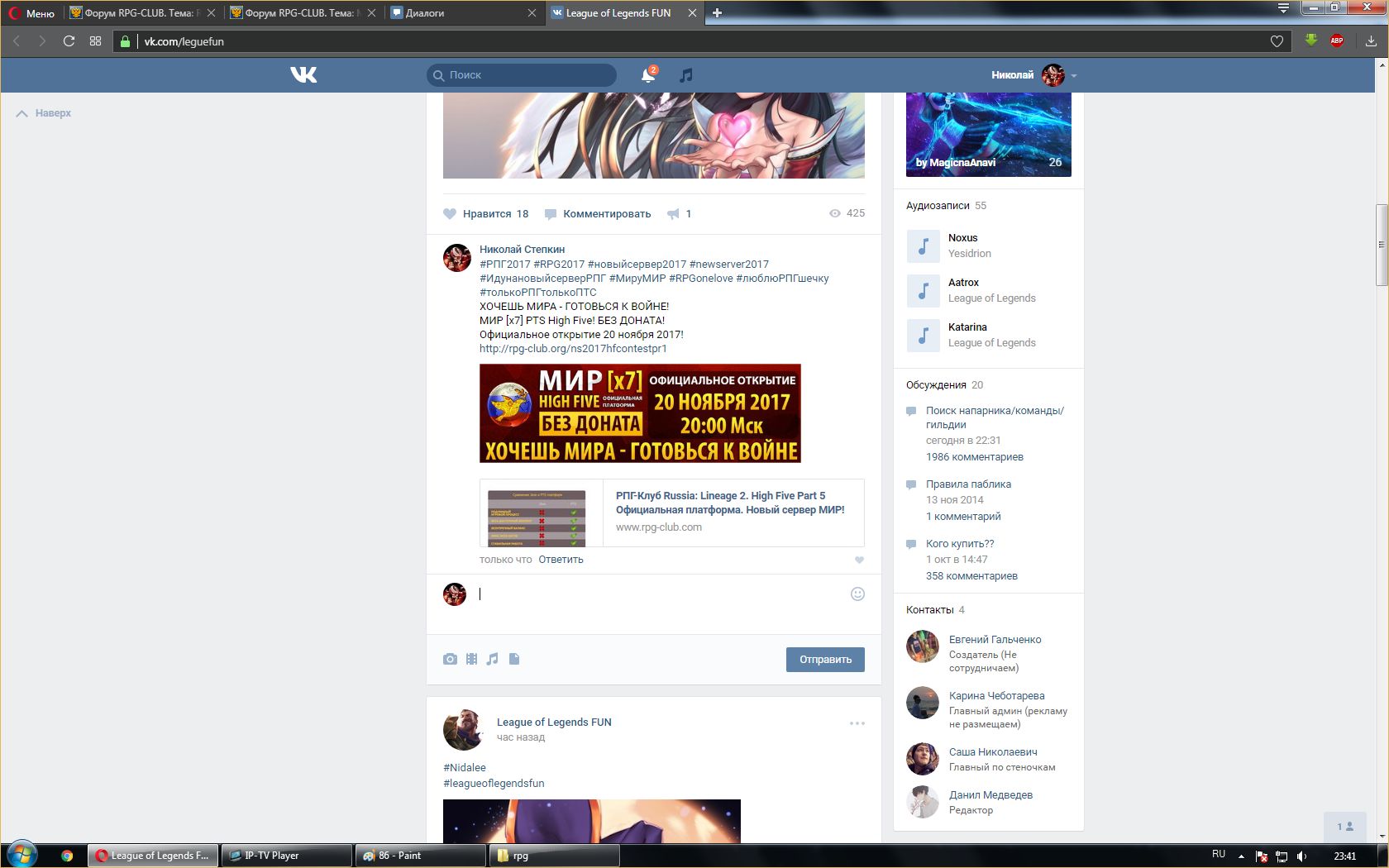Switch to the first Форум RPG-CLUB tab

(x=143, y=13)
